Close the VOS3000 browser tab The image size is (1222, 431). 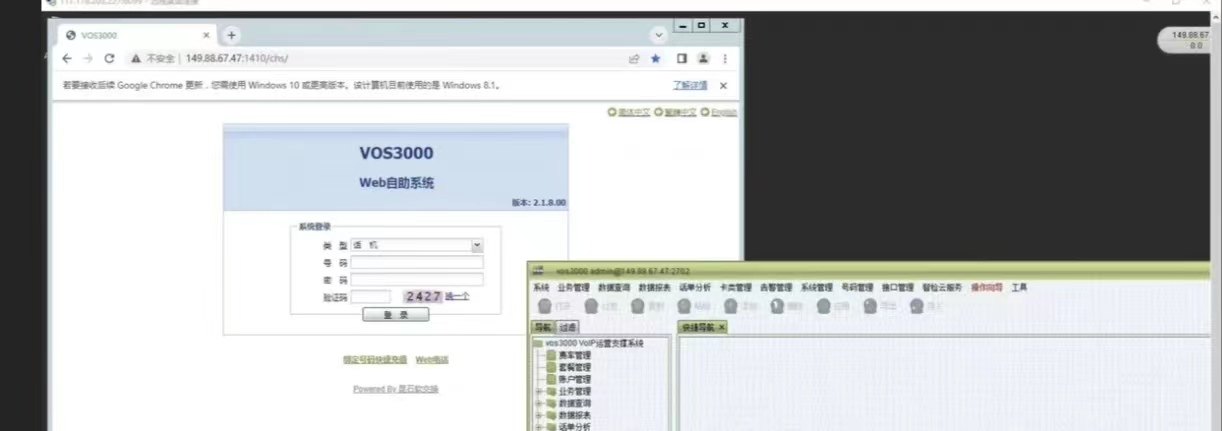[x=208, y=35]
